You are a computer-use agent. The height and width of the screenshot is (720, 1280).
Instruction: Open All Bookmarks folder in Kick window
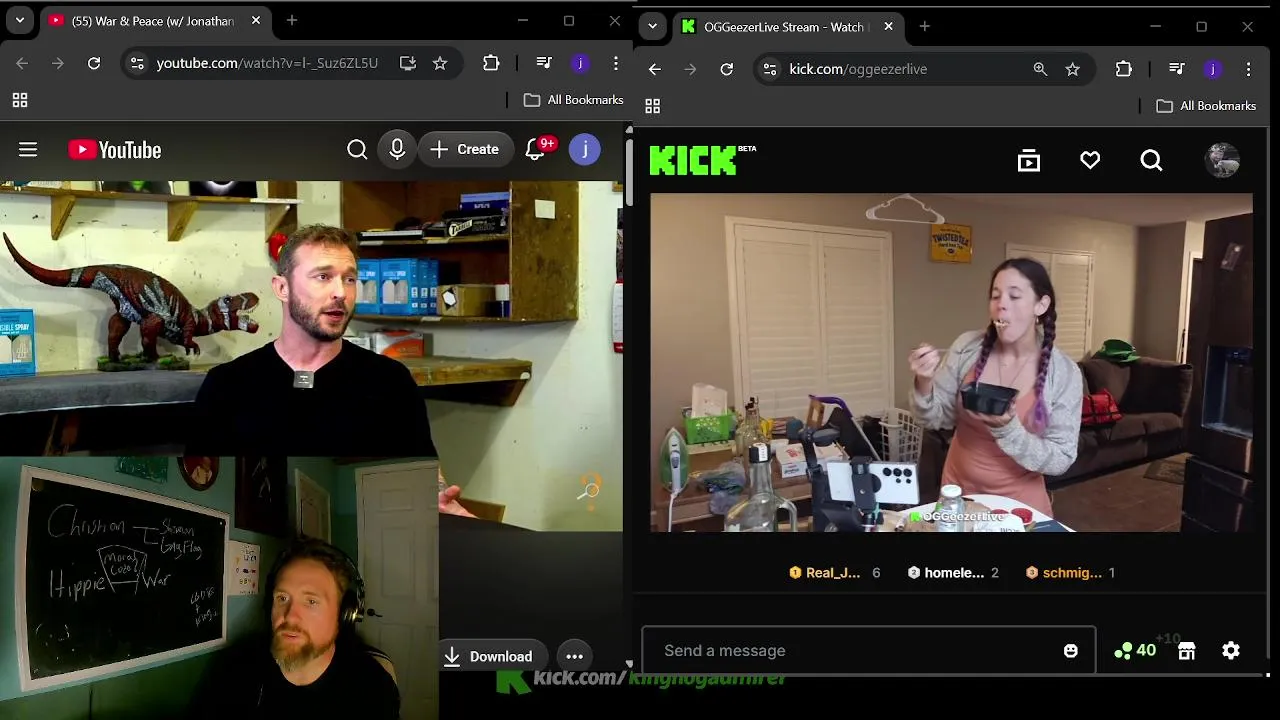1206,106
